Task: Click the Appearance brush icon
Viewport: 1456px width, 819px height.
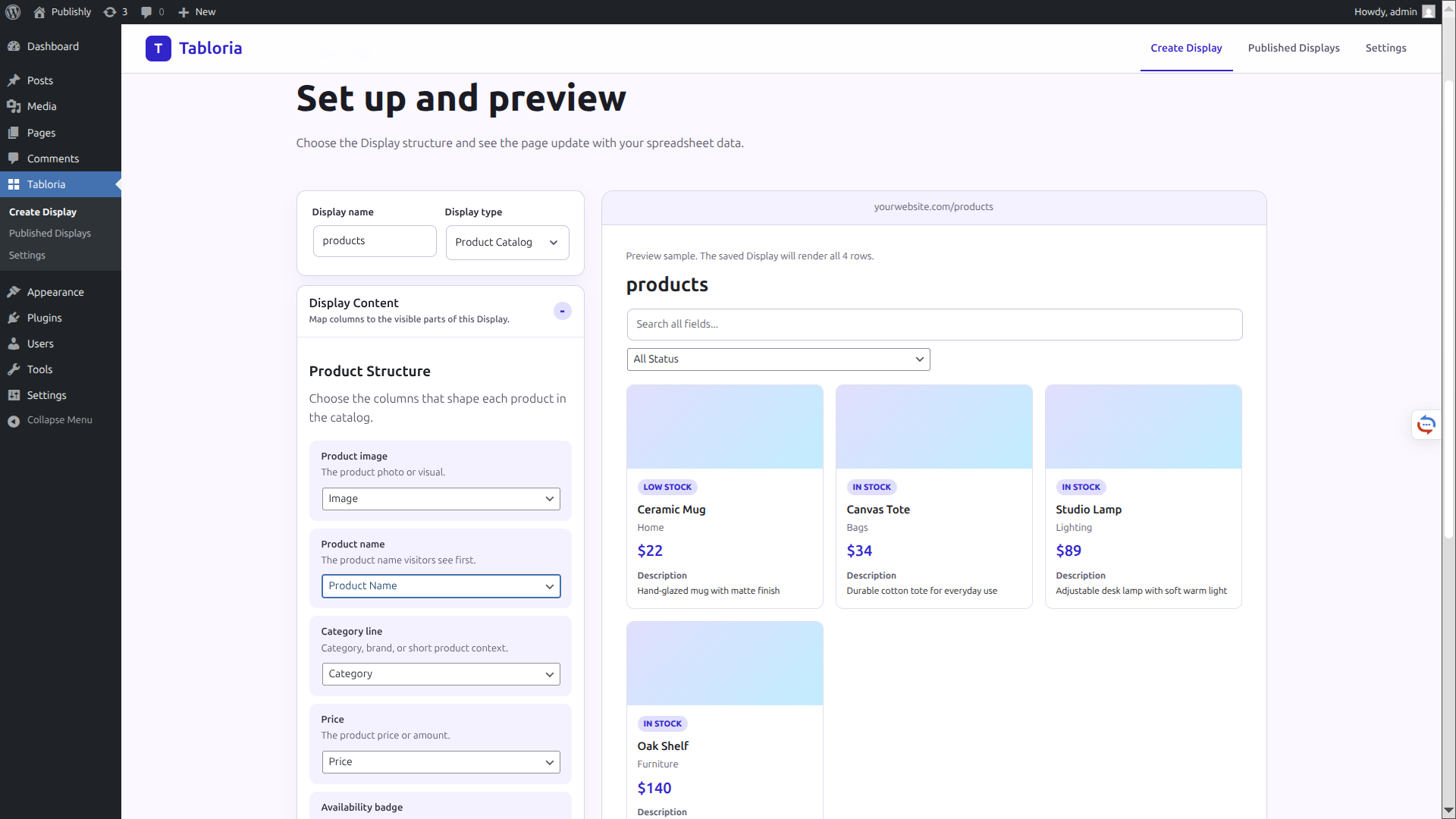Action: pyautogui.click(x=14, y=292)
